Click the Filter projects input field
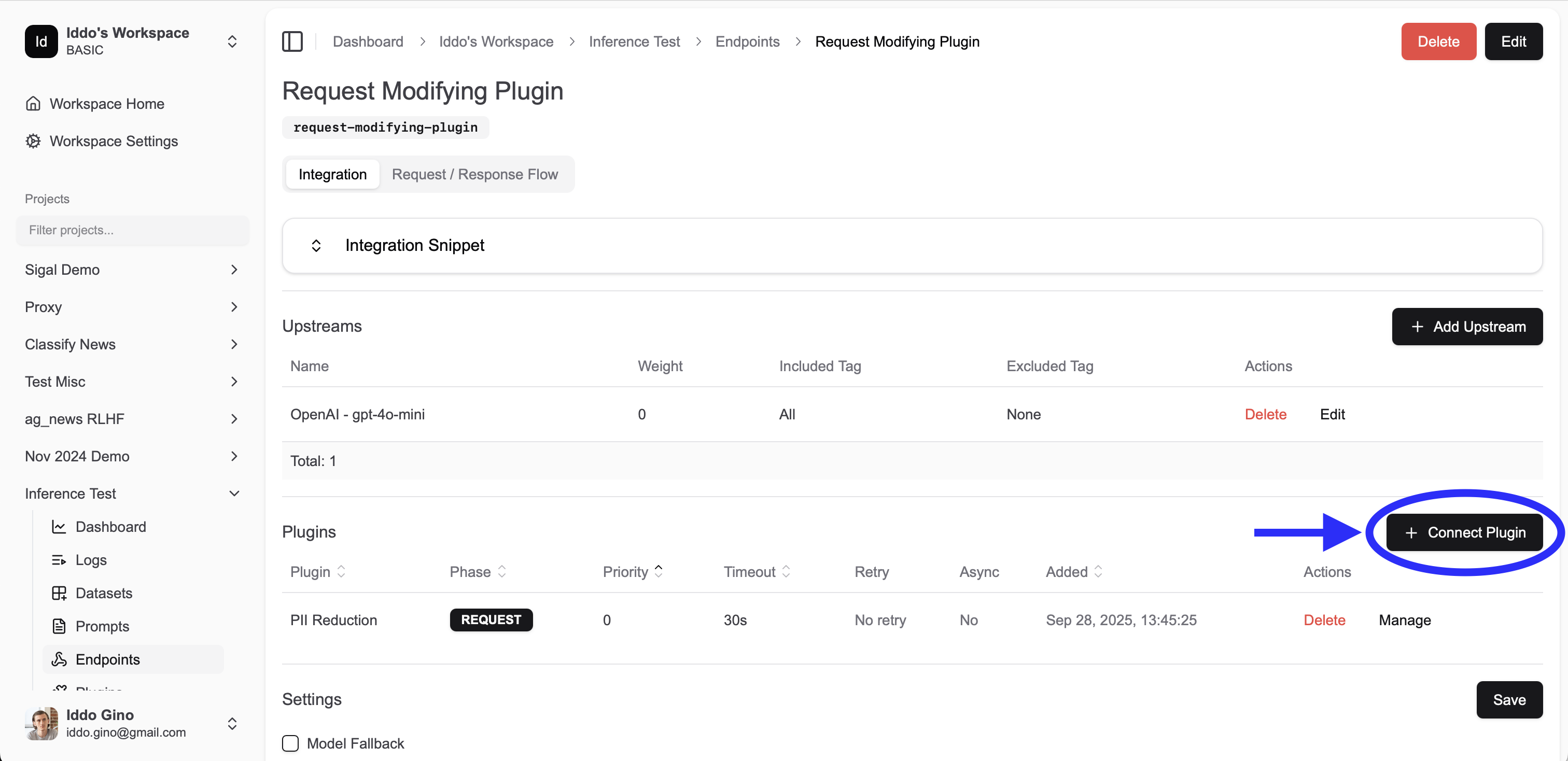Image resolution: width=1568 pixels, height=761 pixels. pos(132,231)
